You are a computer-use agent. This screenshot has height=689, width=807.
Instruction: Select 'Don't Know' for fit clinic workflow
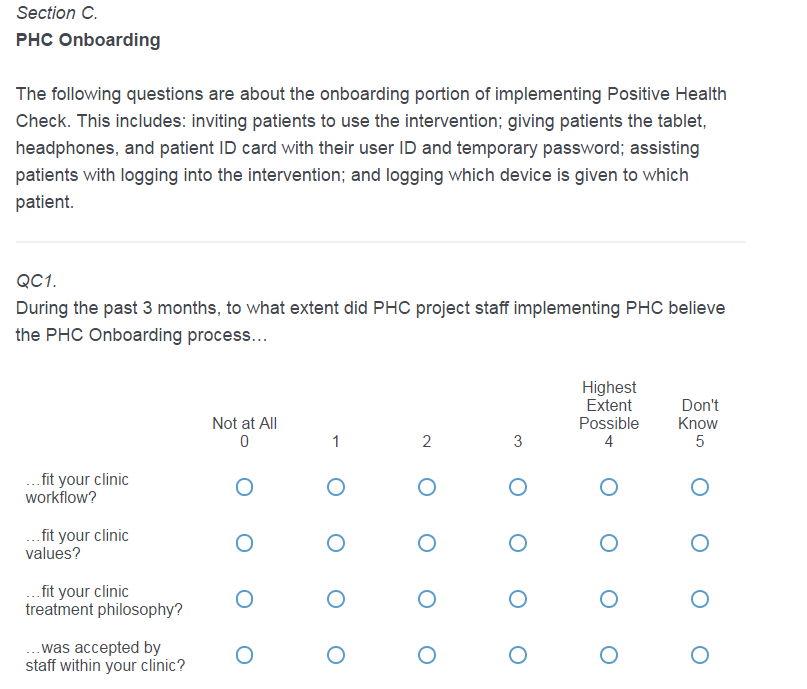pyautogui.click(x=699, y=488)
